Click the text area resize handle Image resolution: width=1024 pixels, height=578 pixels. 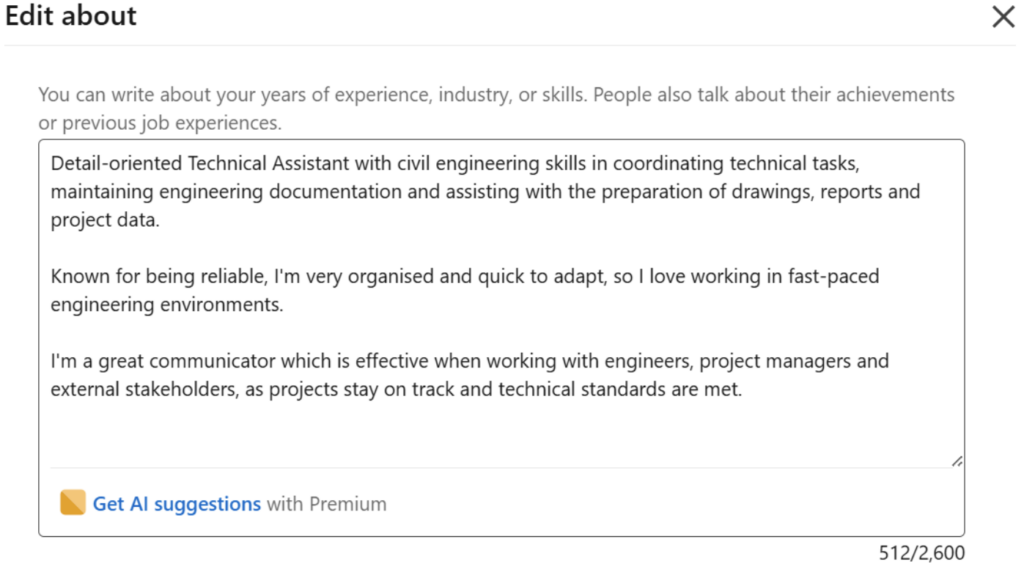(x=957, y=460)
